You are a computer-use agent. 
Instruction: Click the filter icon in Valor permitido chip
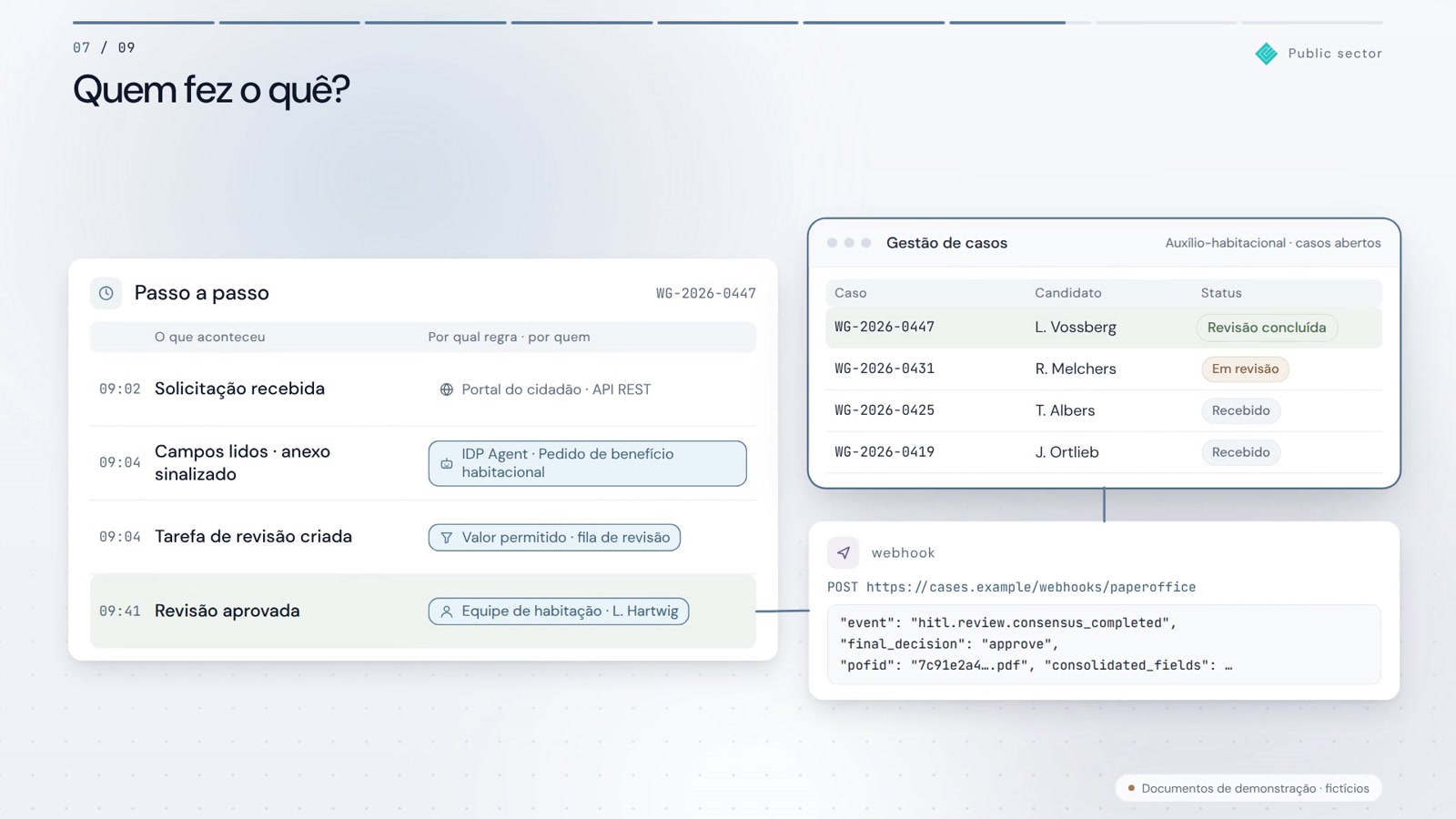447,538
